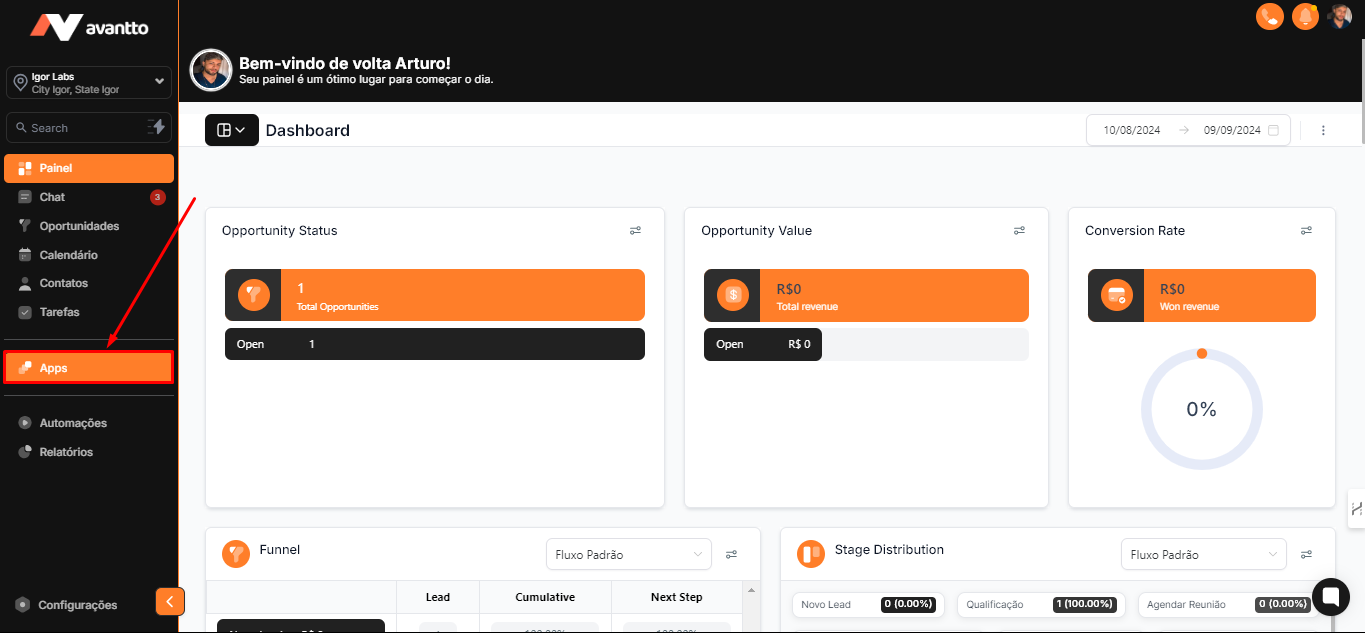Screen dimensions: 1365x633
Task: Open the Chat menu item
Action: [52, 197]
